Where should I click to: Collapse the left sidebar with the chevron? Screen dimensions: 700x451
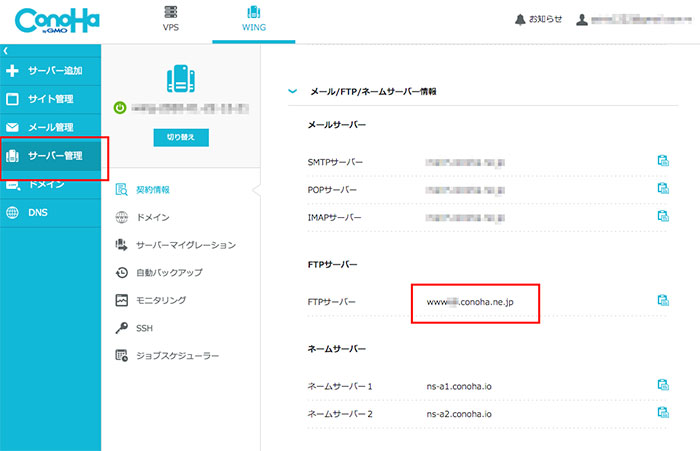point(5,50)
